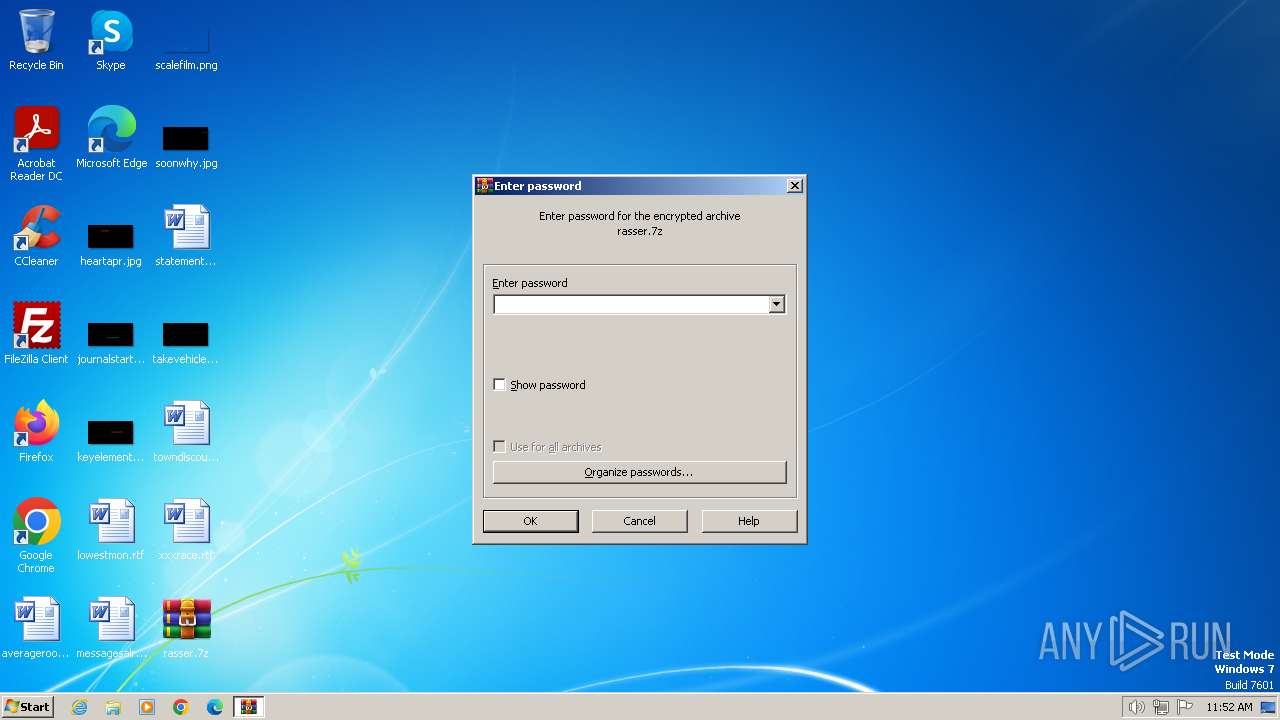The height and width of the screenshot is (720, 1280).
Task: Open Windows Media Player from taskbar
Action: click(x=147, y=707)
